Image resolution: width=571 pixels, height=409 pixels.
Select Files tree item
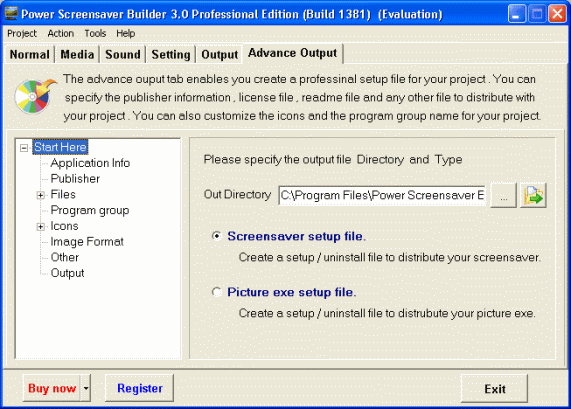63,194
